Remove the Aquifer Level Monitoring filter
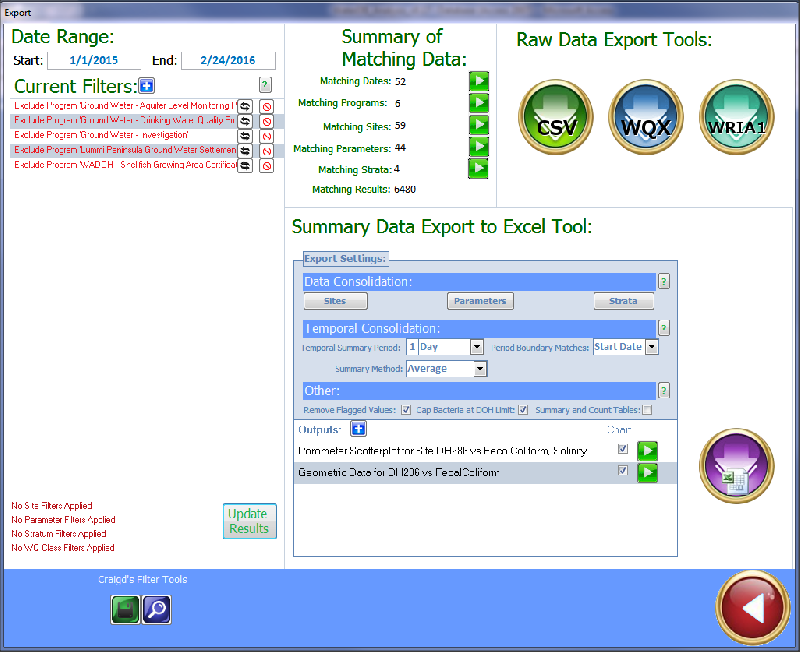This screenshot has width=800, height=652. [x=266, y=107]
